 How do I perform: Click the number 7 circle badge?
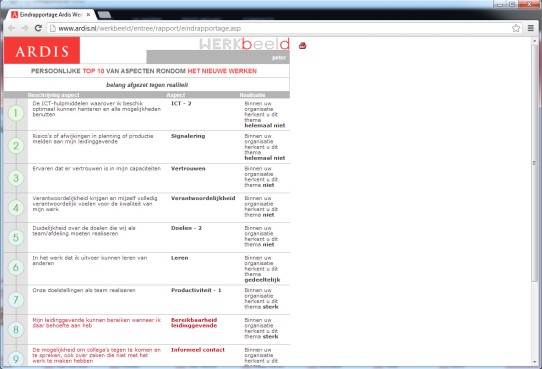tap(16, 300)
